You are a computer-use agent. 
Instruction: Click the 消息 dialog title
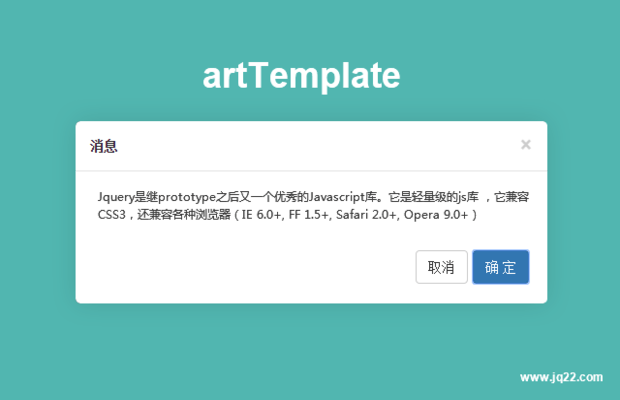[x=104, y=146]
